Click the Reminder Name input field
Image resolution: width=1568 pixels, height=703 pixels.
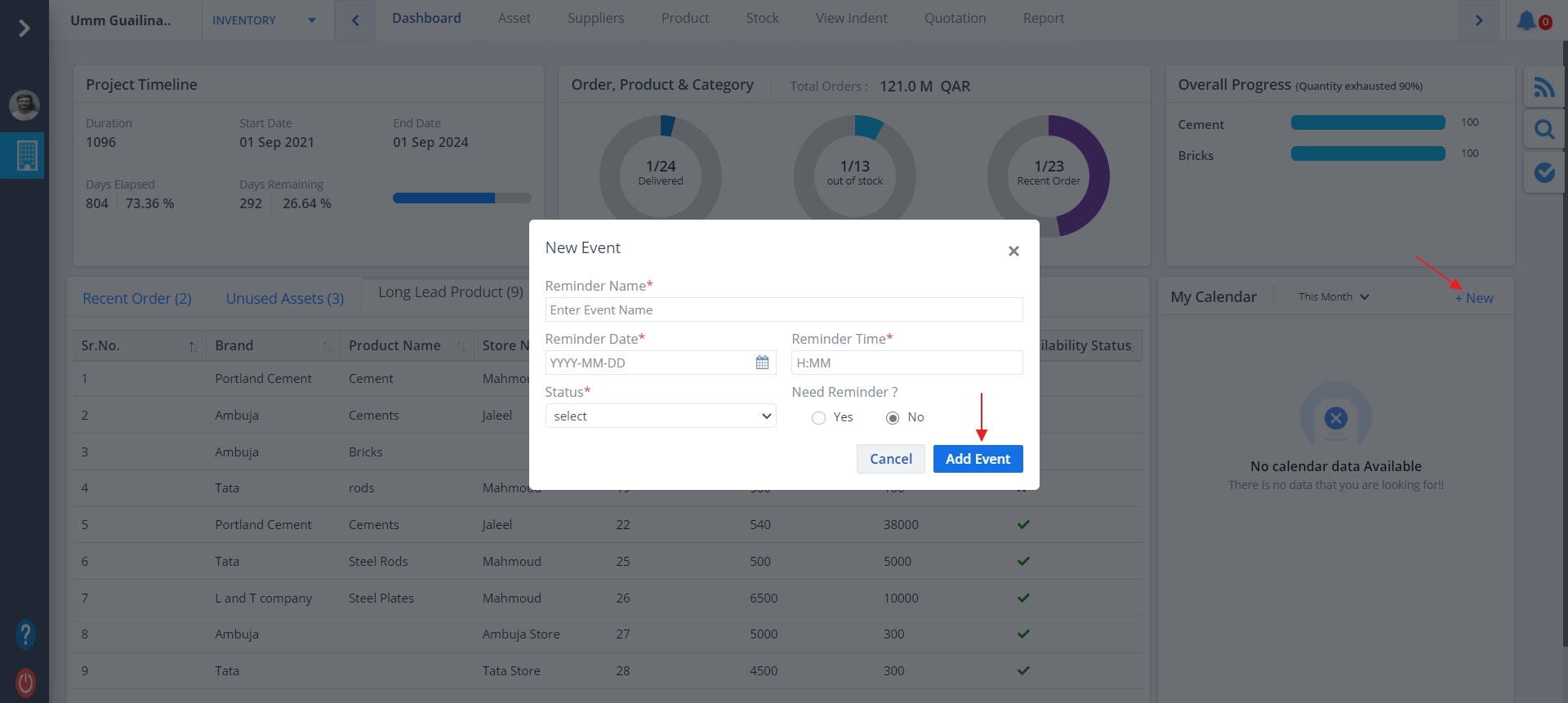coord(783,310)
